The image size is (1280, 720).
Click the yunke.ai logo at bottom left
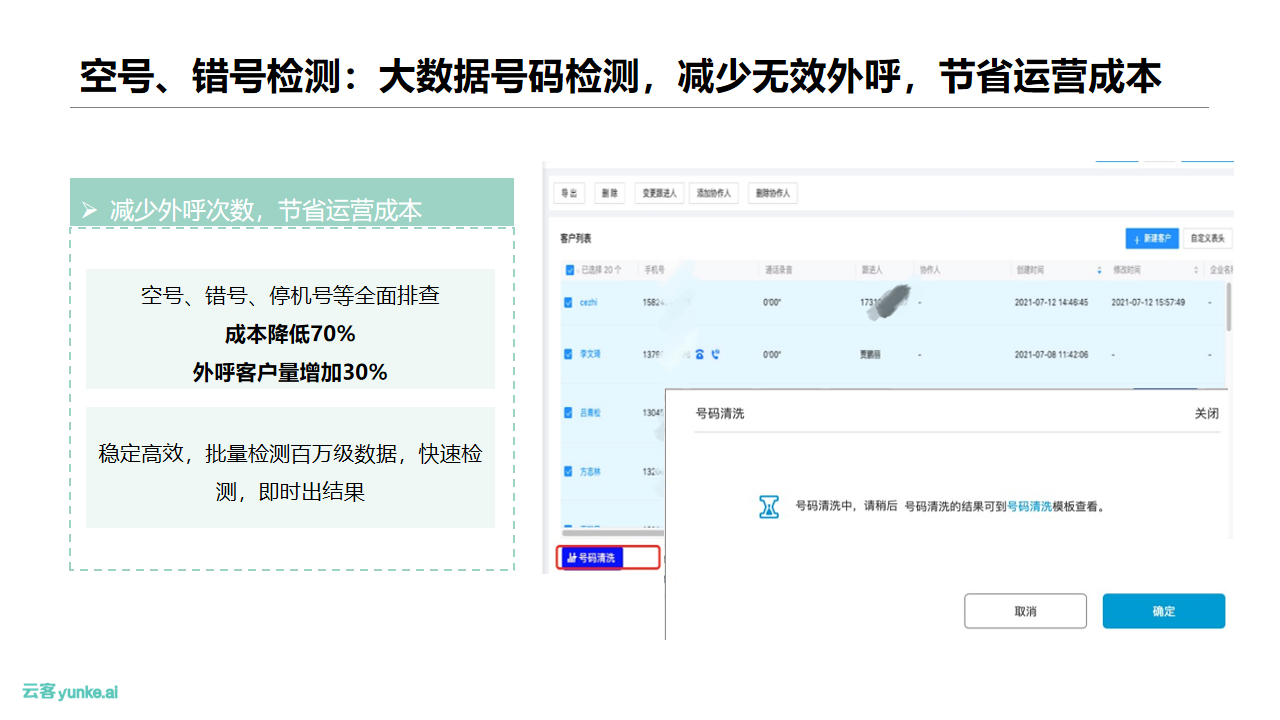click(70, 691)
